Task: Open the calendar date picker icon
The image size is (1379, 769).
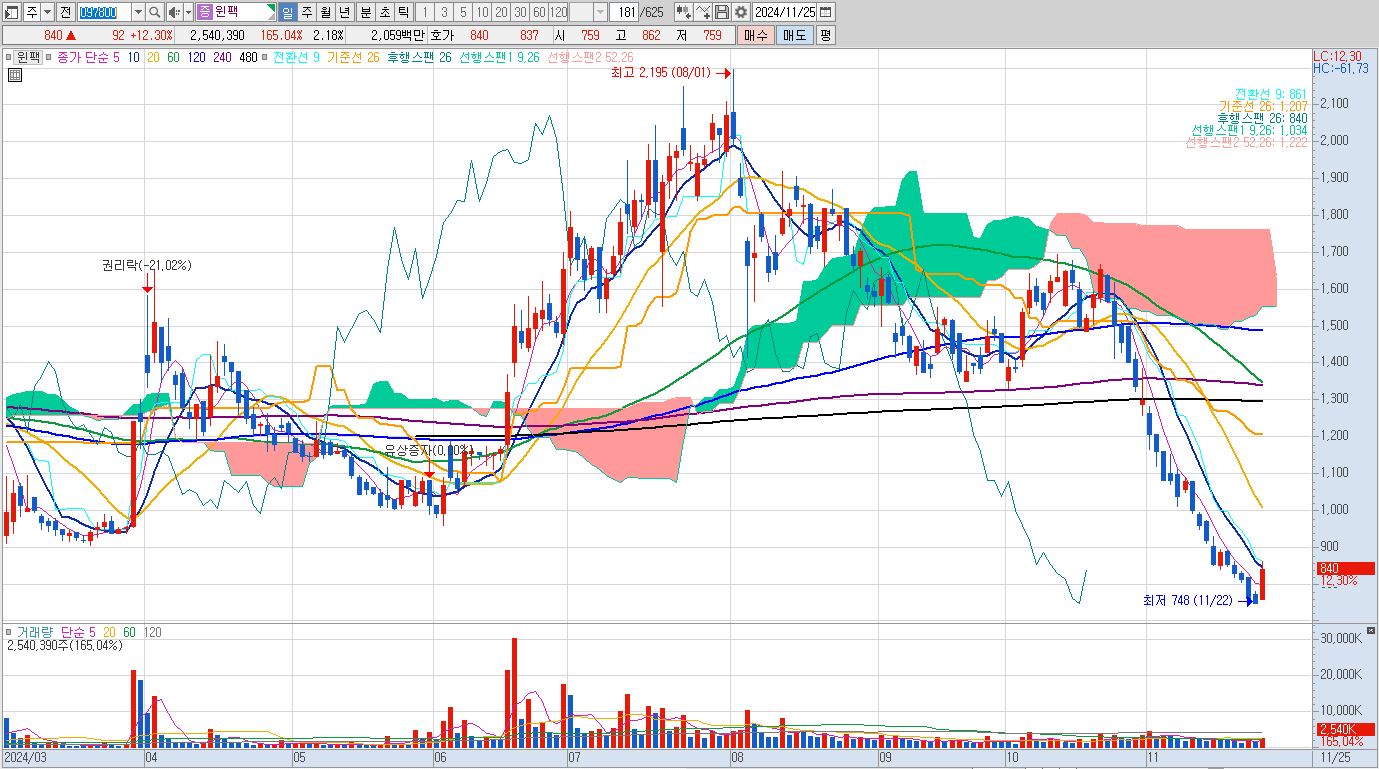Action: coord(826,12)
